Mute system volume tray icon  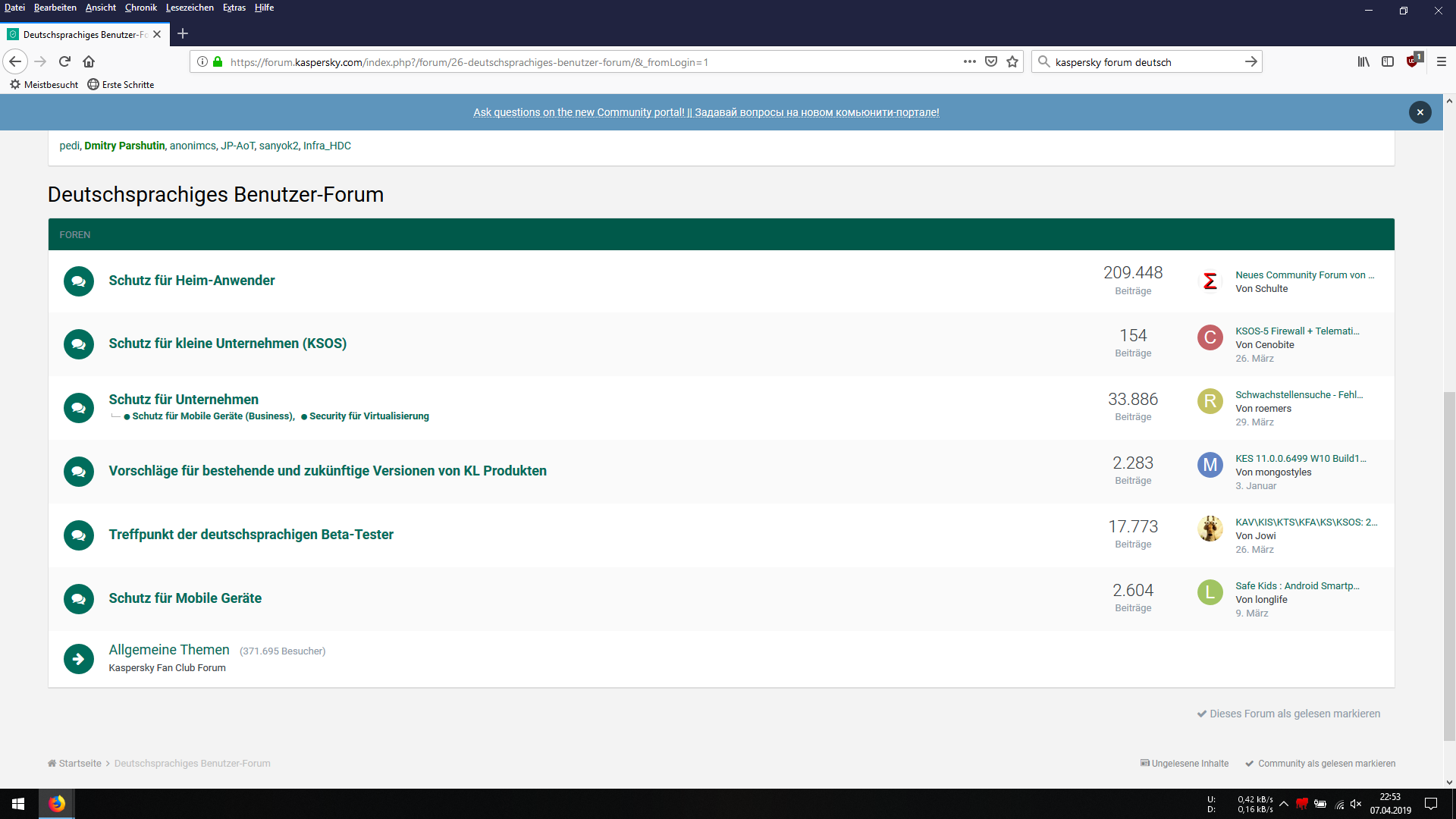coord(1356,804)
